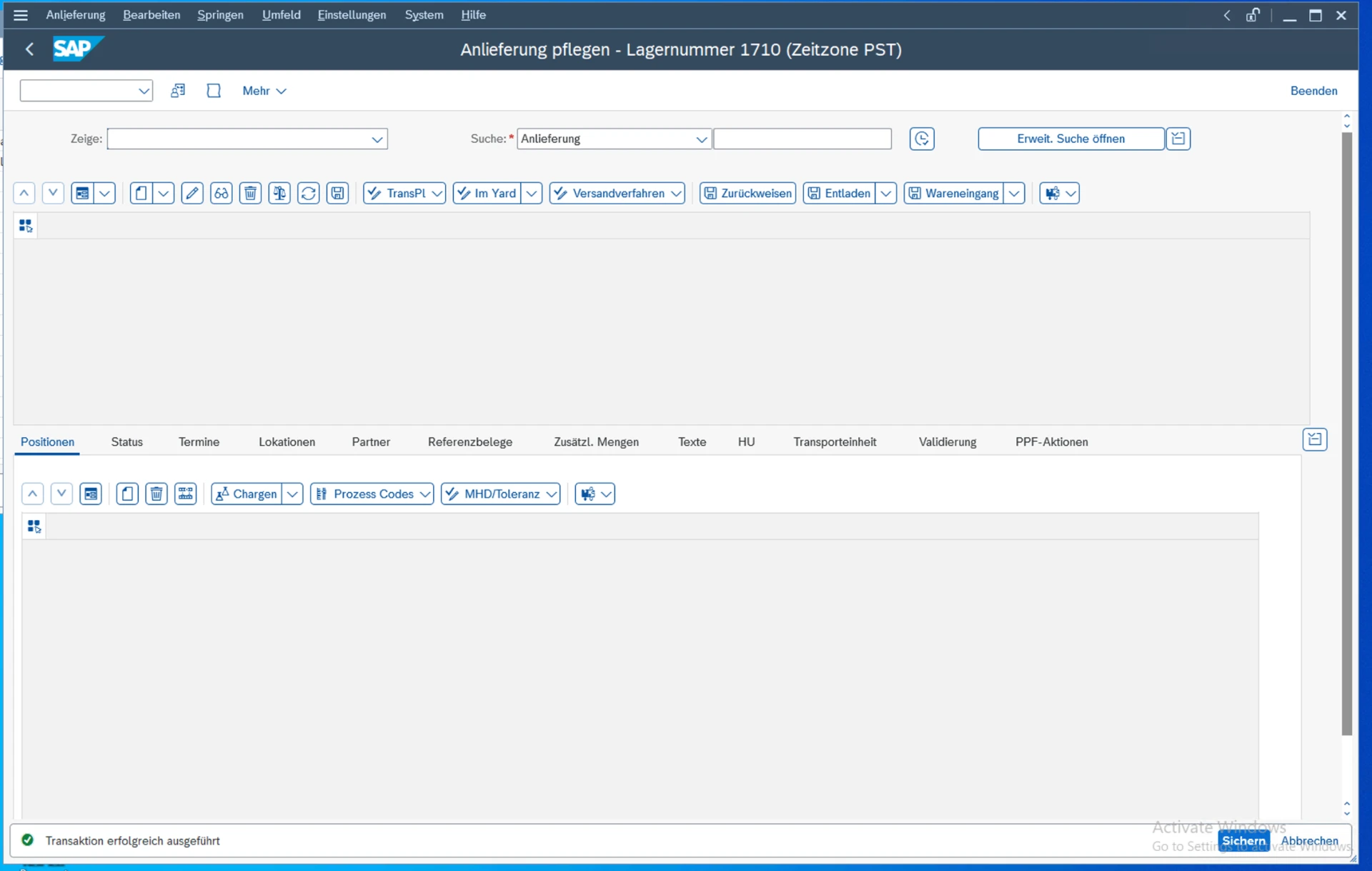Click the Entladen button
The height and width of the screenshot is (871, 1372).
tap(839, 193)
